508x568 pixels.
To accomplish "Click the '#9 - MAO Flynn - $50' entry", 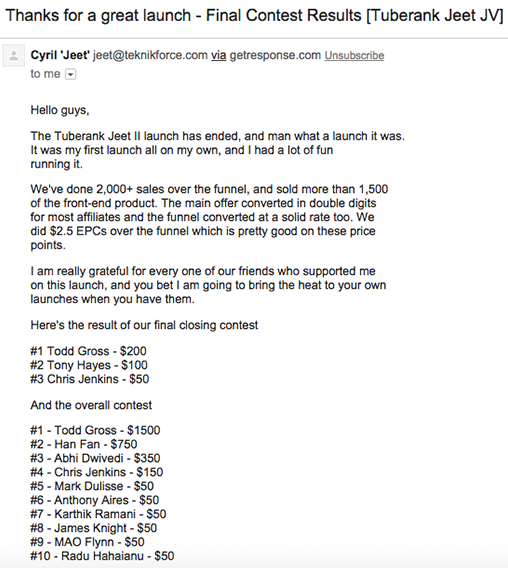I will 88,542.
